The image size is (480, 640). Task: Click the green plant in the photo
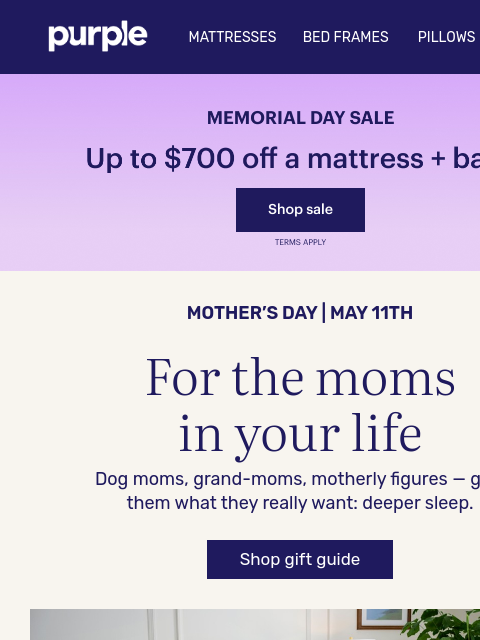coord(442,626)
